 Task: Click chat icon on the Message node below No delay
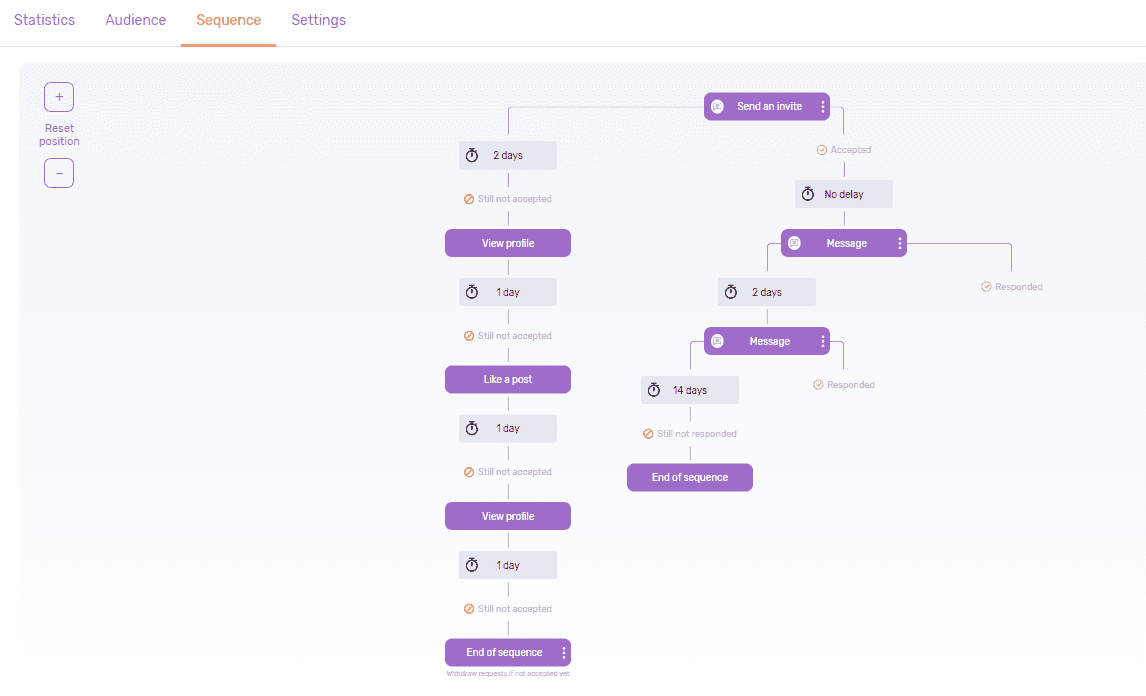coord(794,243)
